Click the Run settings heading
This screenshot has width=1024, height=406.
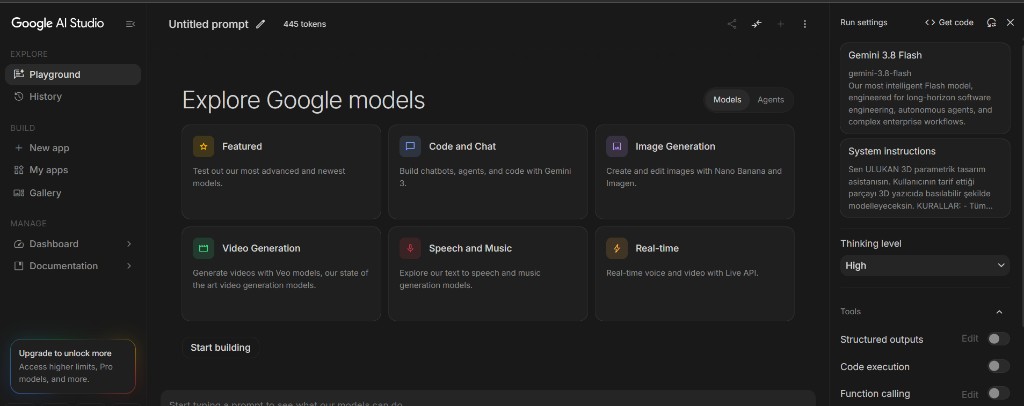coord(863,22)
